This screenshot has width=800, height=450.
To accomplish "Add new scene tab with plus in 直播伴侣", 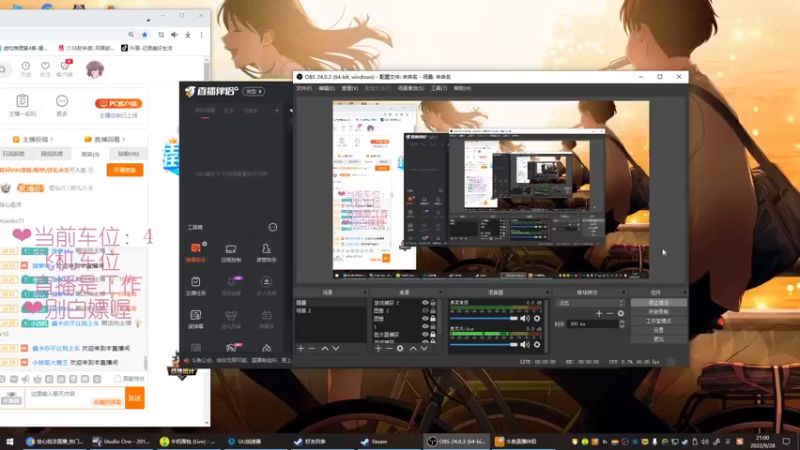I will [277, 110].
